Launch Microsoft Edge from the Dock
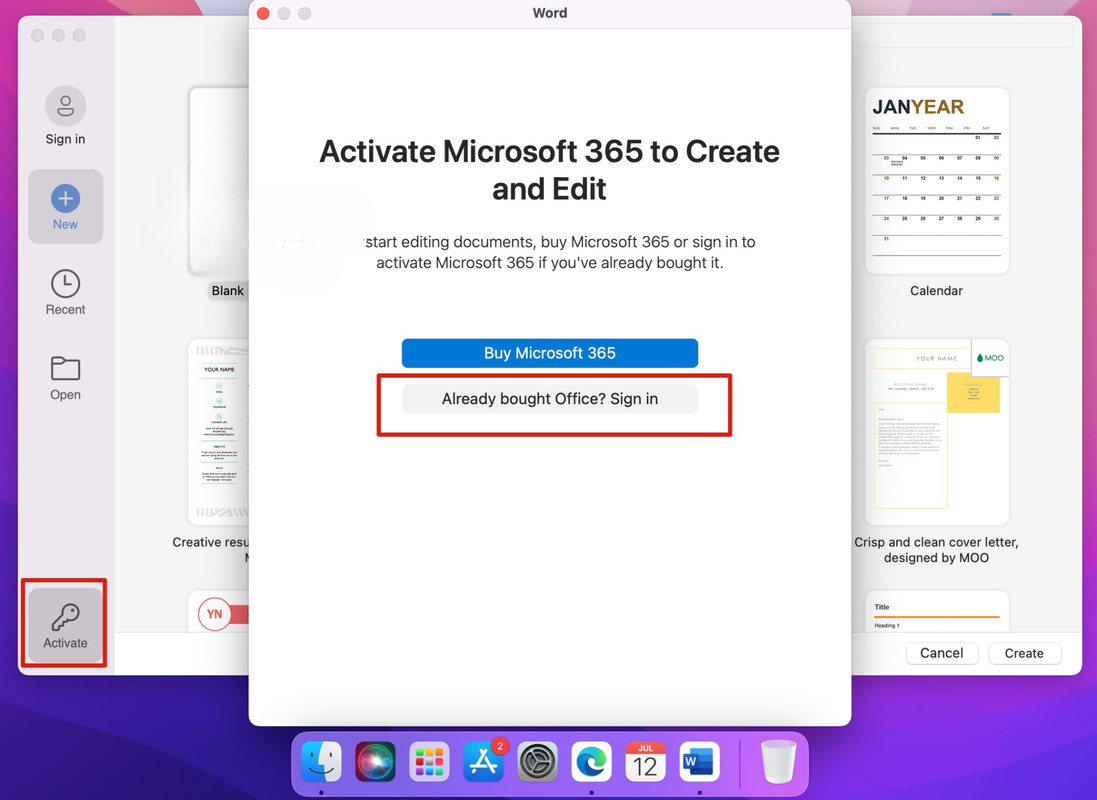 [x=591, y=762]
